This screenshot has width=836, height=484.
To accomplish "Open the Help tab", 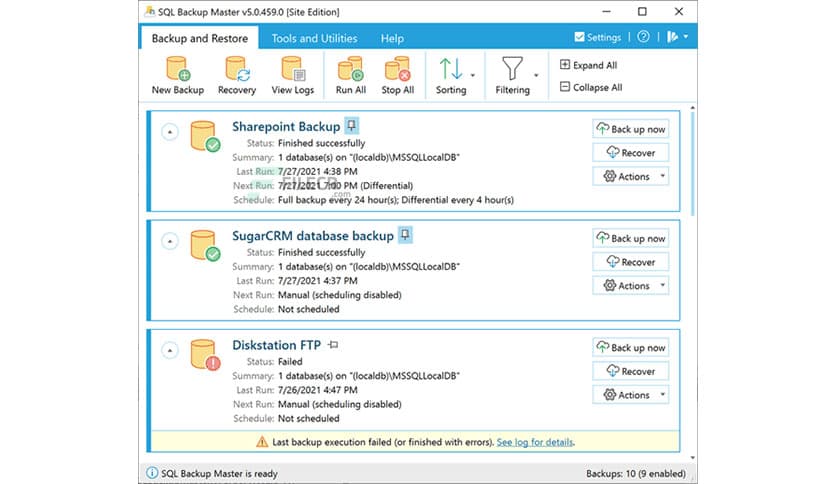I will point(392,38).
